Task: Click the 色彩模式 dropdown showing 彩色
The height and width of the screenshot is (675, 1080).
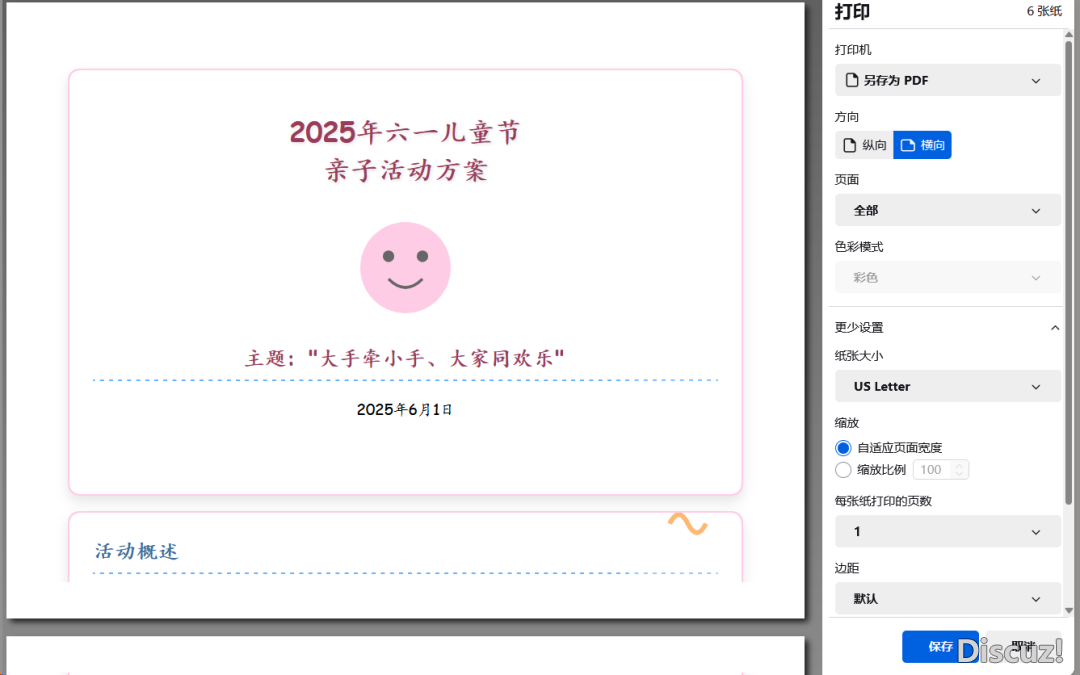Action: (947, 277)
